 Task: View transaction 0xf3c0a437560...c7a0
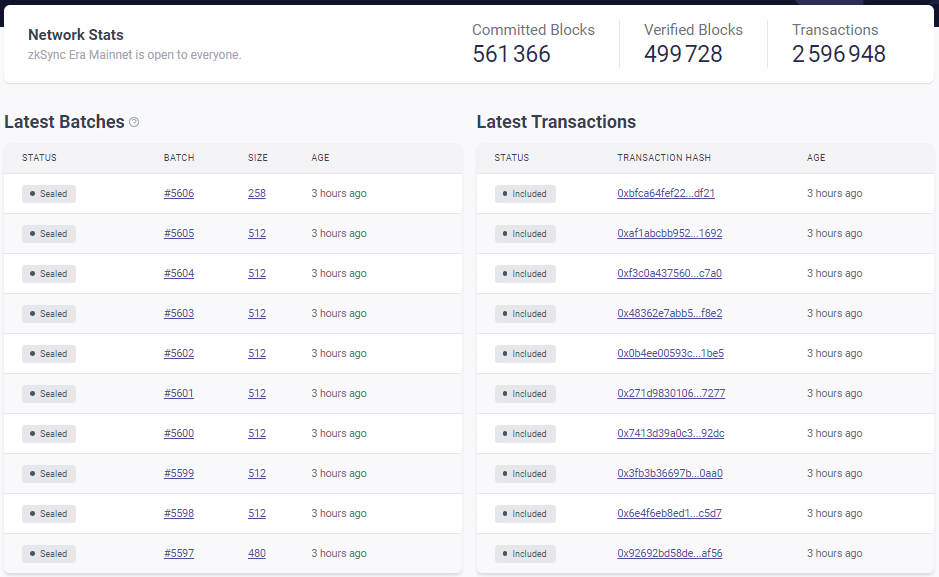click(669, 273)
